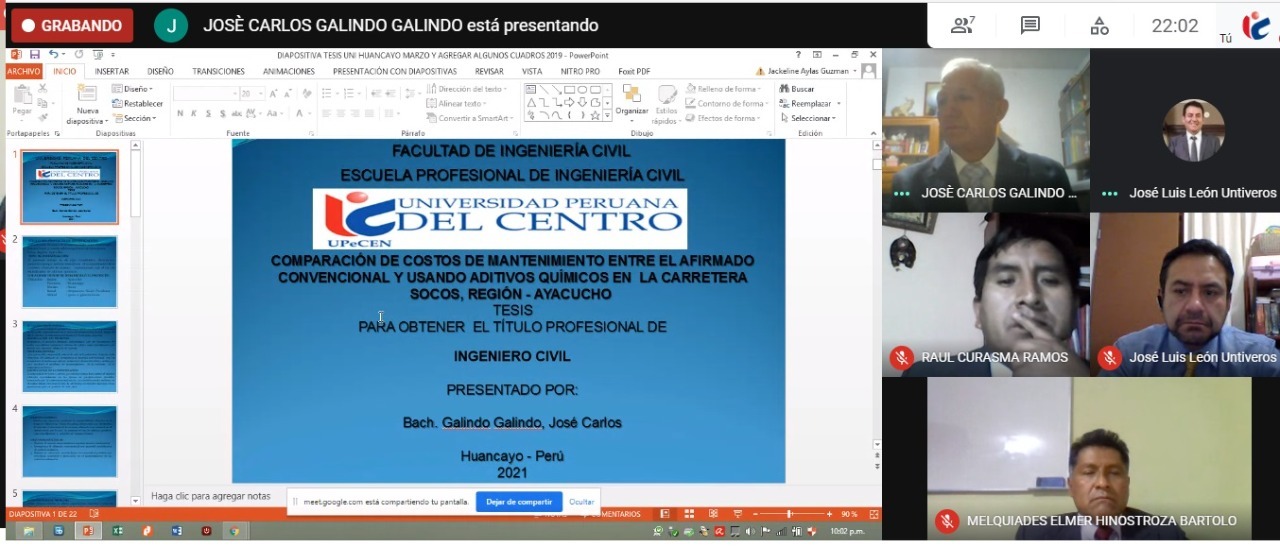Open the Meet participants list icon
1280x547 pixels.
pos(963,26)
